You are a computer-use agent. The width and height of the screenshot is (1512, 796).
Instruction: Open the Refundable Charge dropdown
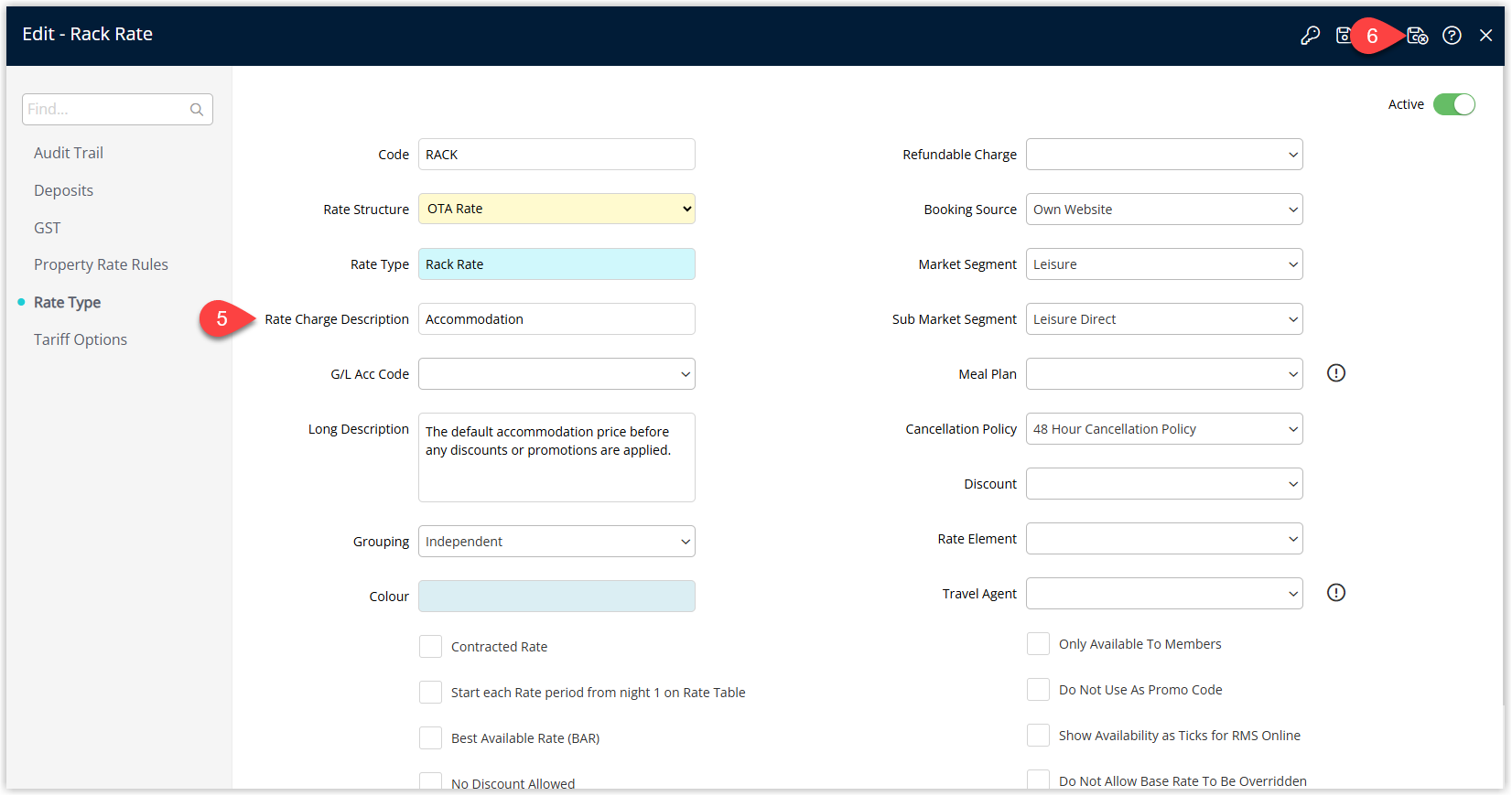1164,155
